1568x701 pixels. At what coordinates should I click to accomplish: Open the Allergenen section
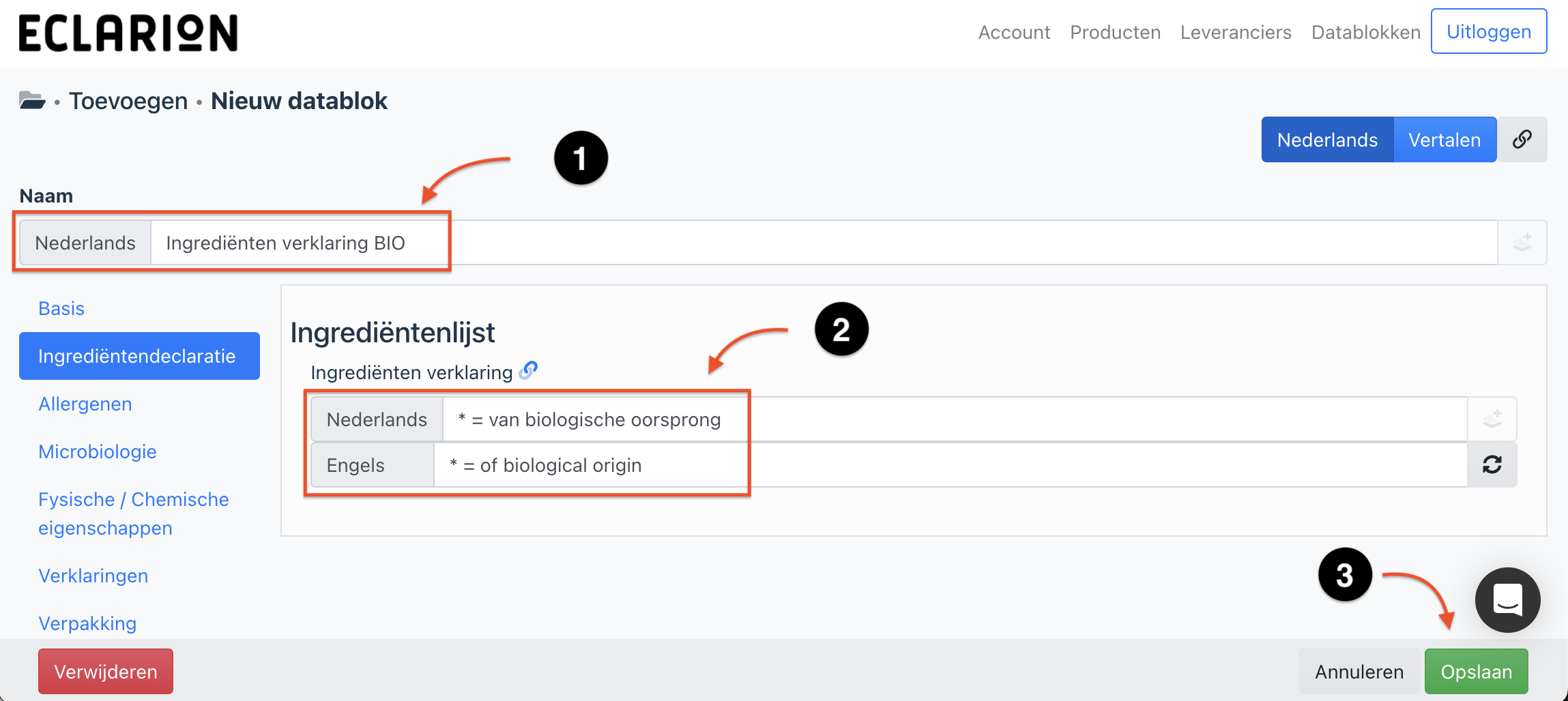[85, 404]
